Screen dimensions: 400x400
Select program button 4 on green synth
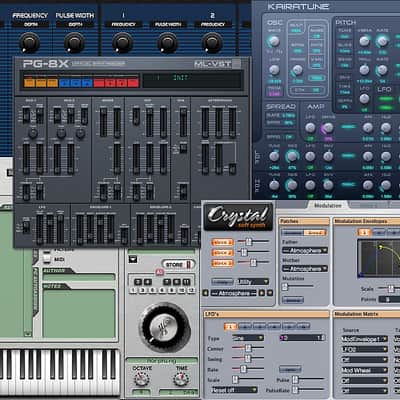pos(147,282)
